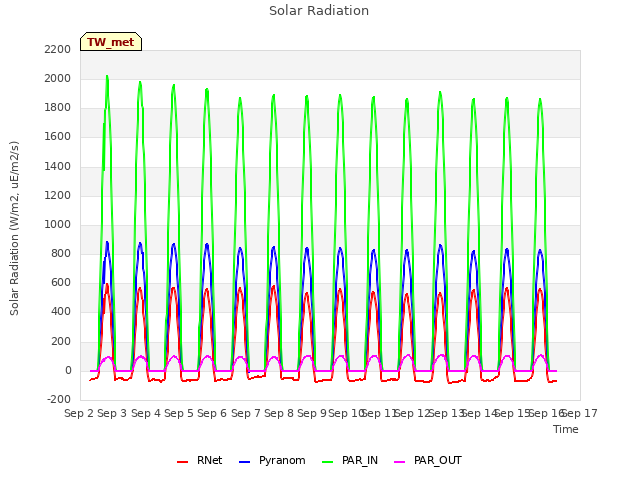Click the TW_met annotation label
Screen dimensions: 640x480
click(x=111, y=42)
